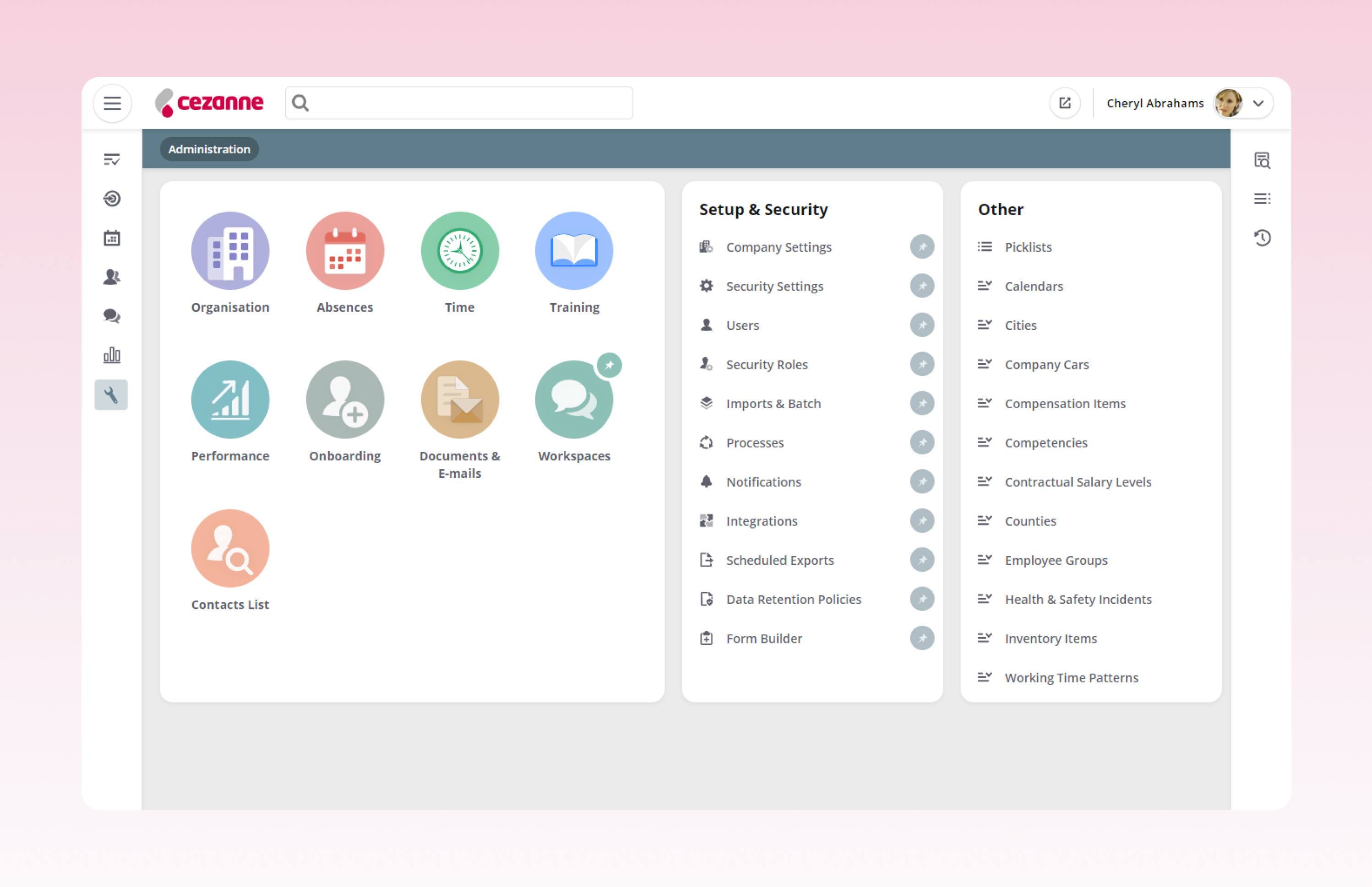Open the Organisation module icon
Screen dimensions: 1372x887
230,250
